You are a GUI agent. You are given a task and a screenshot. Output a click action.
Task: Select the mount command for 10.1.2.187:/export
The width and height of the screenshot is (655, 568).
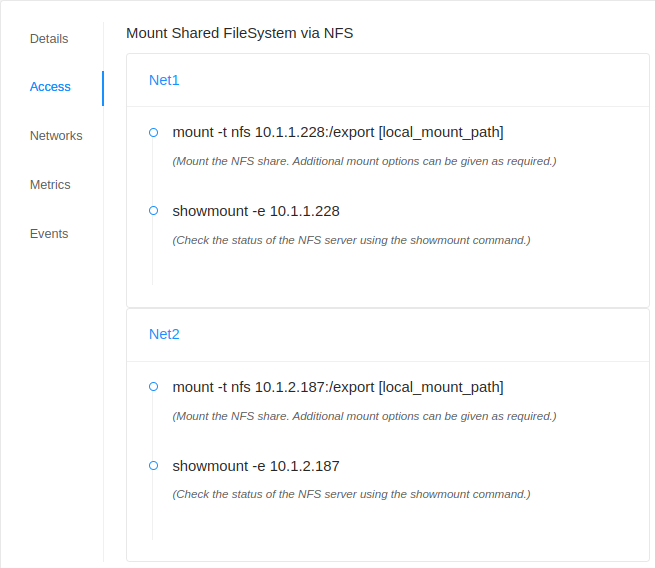point(337,387)
